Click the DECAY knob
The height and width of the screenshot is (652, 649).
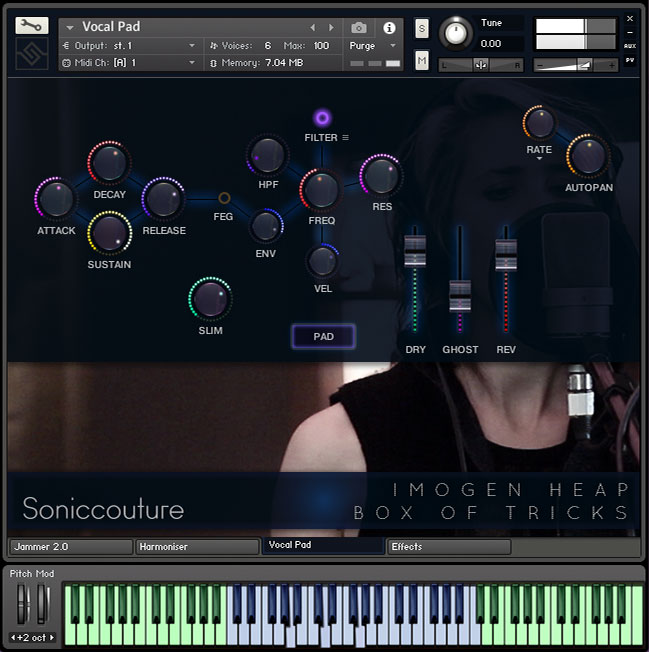(x=109, y=163)
